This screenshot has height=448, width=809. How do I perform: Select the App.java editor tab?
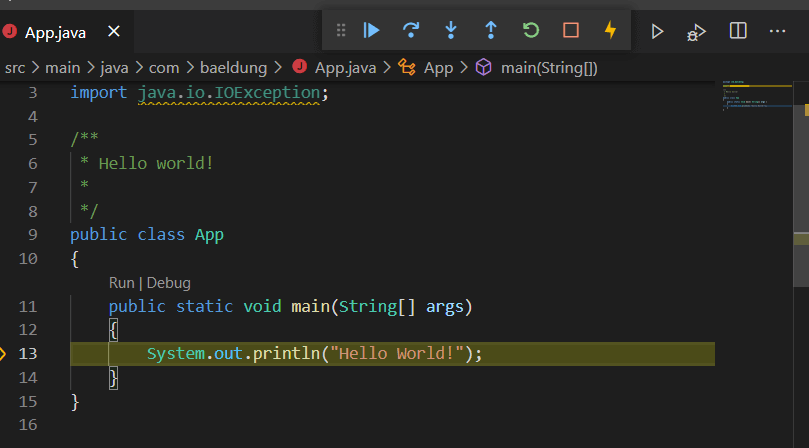pos(55,32)
